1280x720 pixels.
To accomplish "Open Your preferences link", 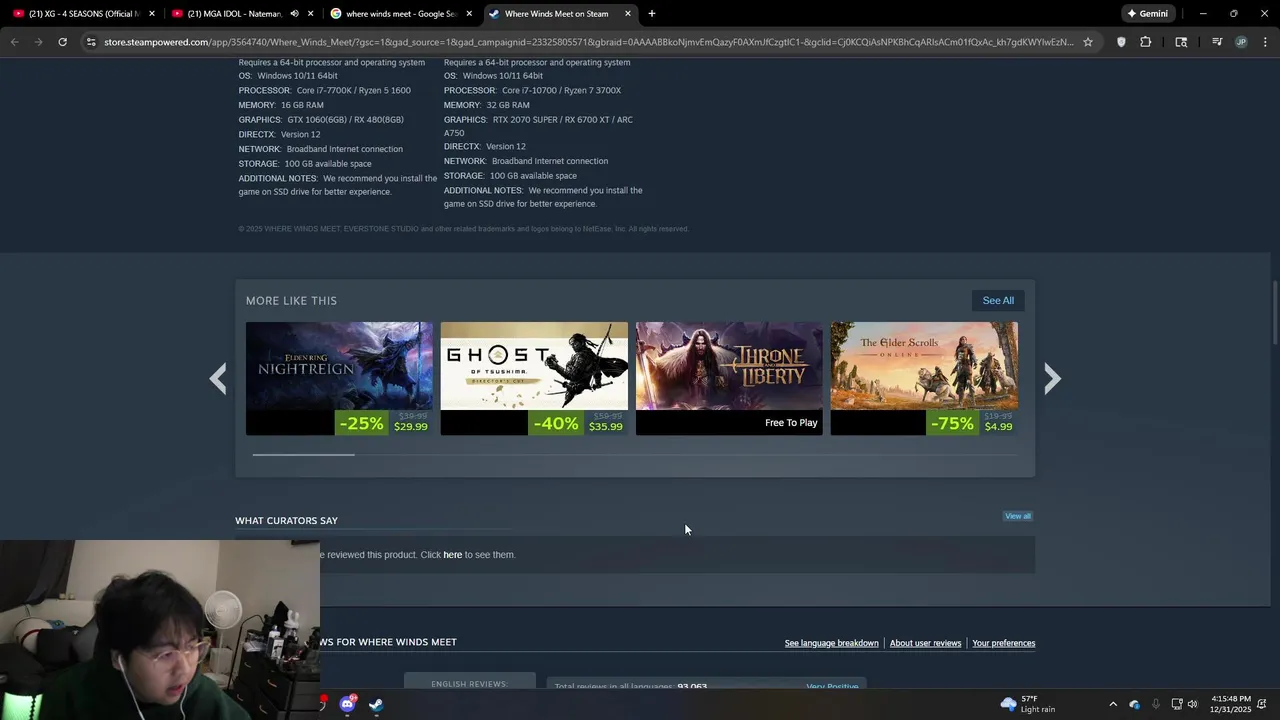I will [x=1003, y=643].
